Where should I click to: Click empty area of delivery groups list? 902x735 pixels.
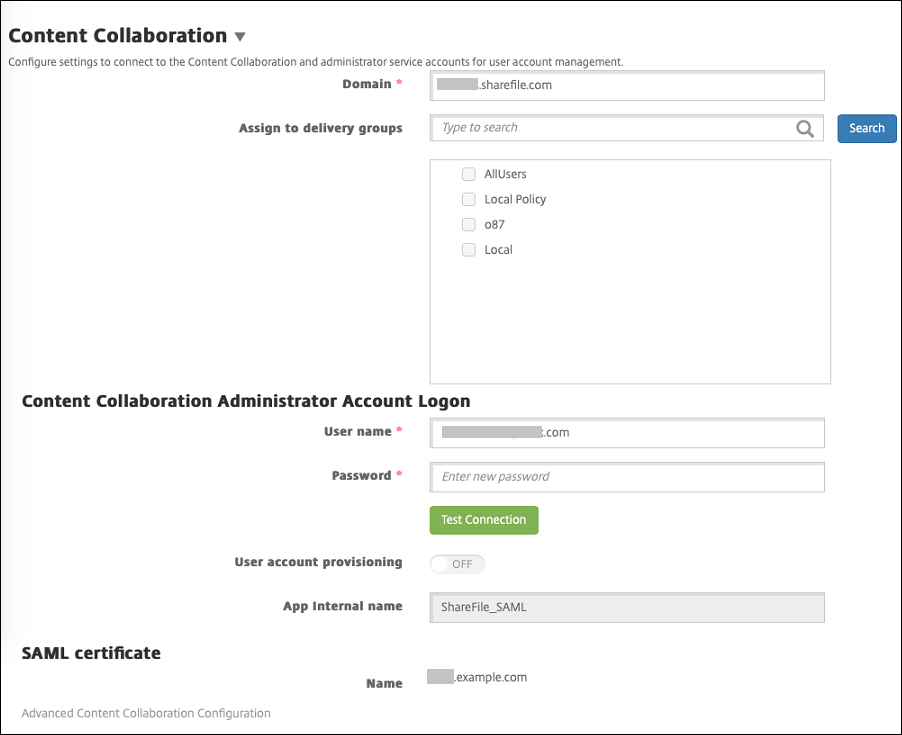coord(630,320)
